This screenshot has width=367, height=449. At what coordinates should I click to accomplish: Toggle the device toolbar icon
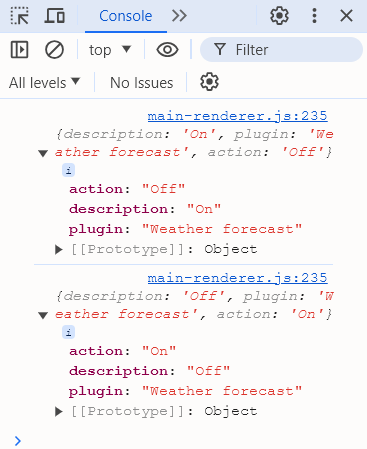[x=54, y=16]
